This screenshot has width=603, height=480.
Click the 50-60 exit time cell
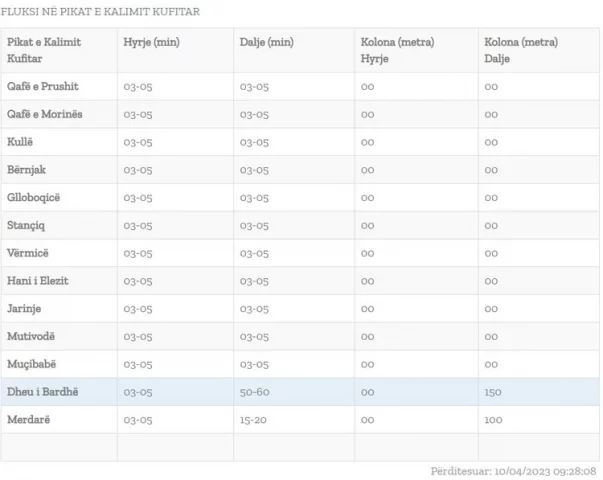[255, 392]
